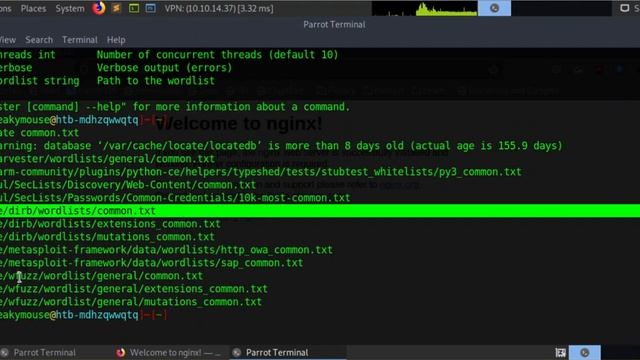This screenshot has width=640, height=360.
Task: Click the http_owa_common.txt metasploit path
Action: (x=166, y=250)
